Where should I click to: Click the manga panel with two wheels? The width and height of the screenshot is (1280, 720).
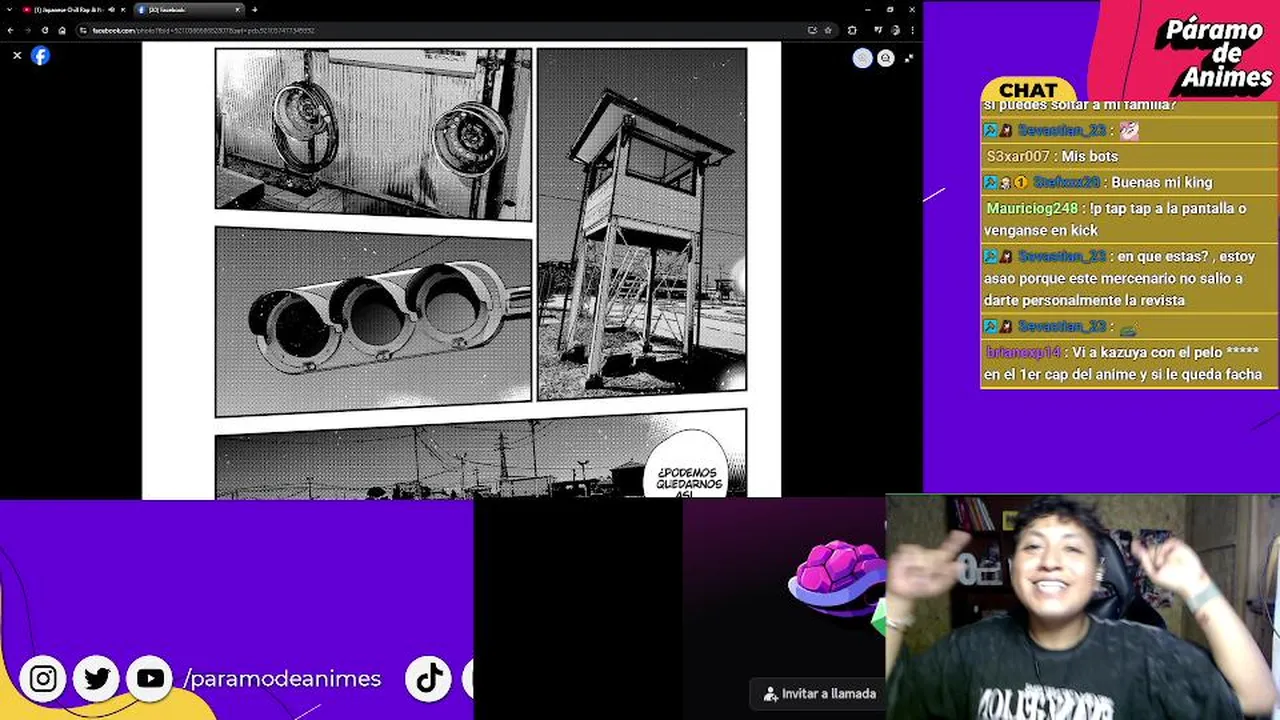pos(373,133)
